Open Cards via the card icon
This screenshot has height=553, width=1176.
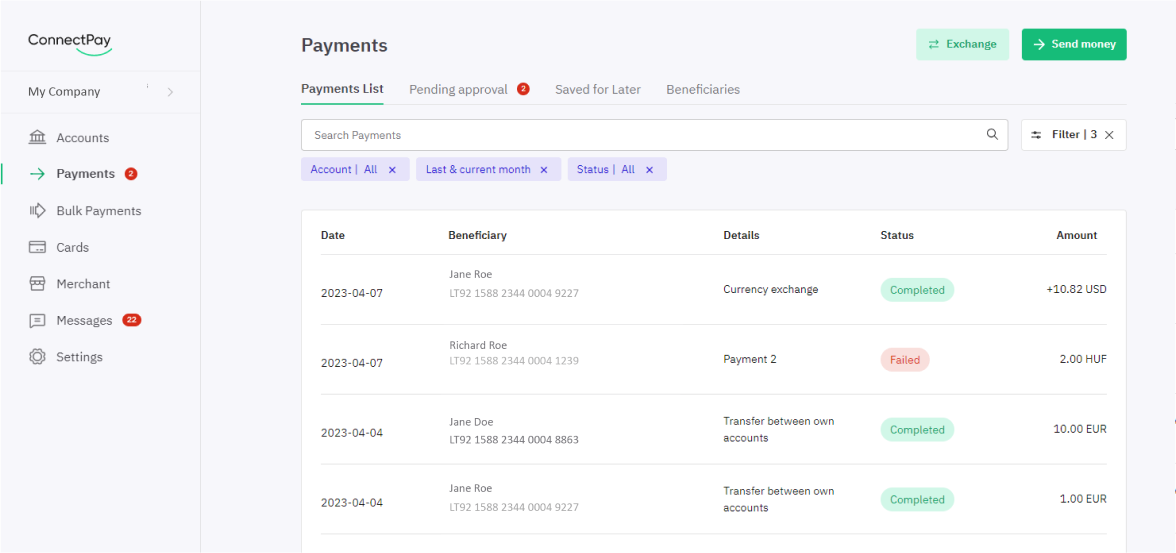38,247
